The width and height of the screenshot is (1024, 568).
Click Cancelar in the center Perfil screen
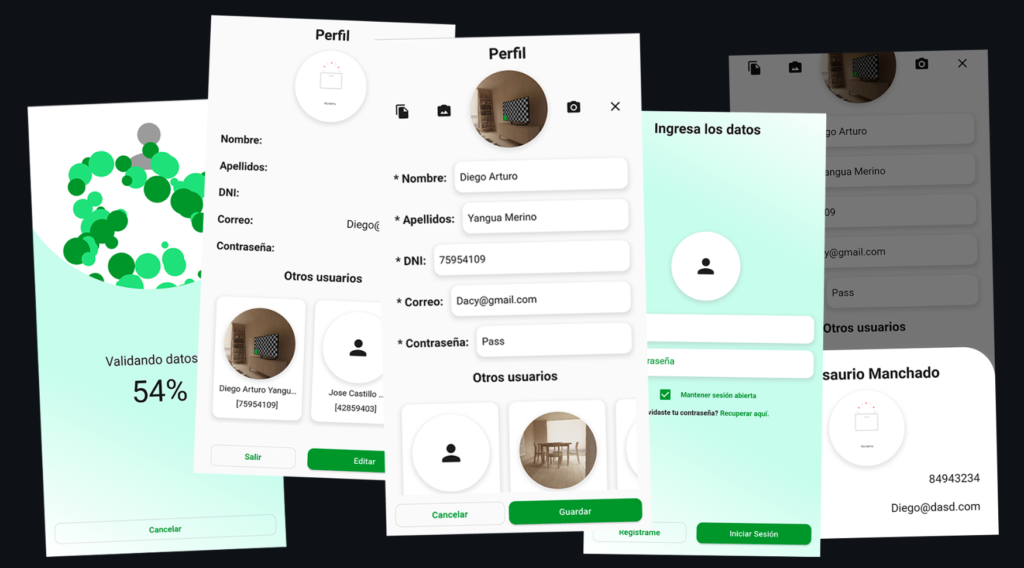coord(450,514)
